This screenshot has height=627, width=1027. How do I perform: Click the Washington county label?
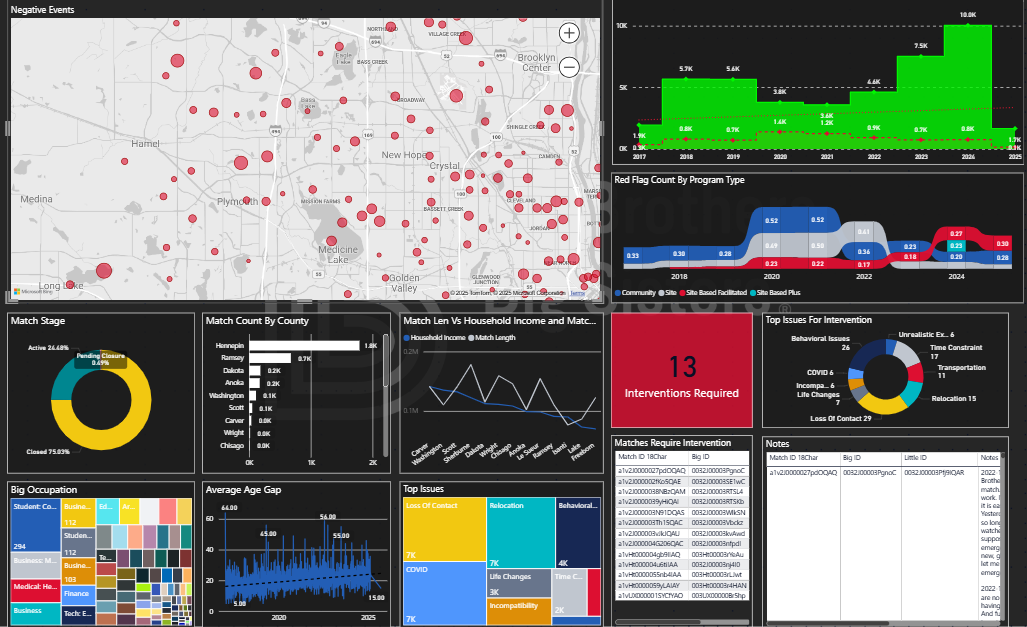click(227, 396)
